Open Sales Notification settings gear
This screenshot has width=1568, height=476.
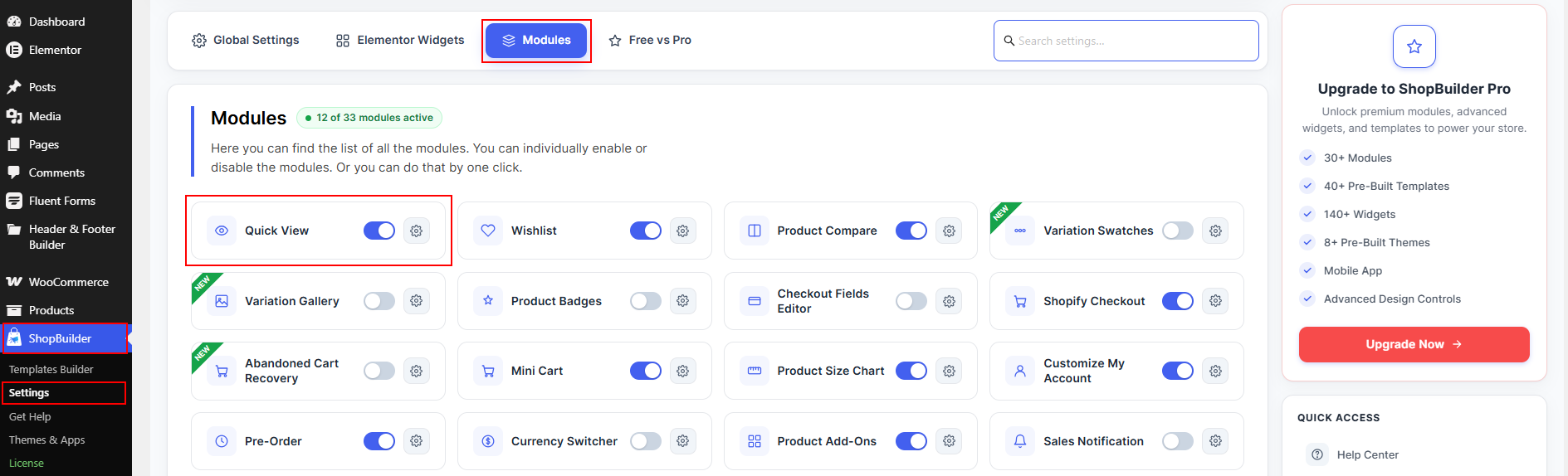point(1216,441)
